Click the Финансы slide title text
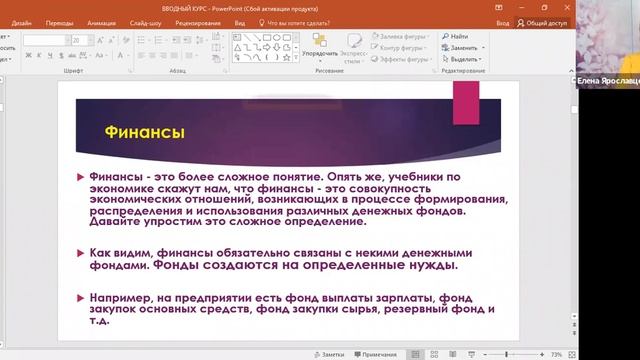640x360 pixels. coord(144,132)
